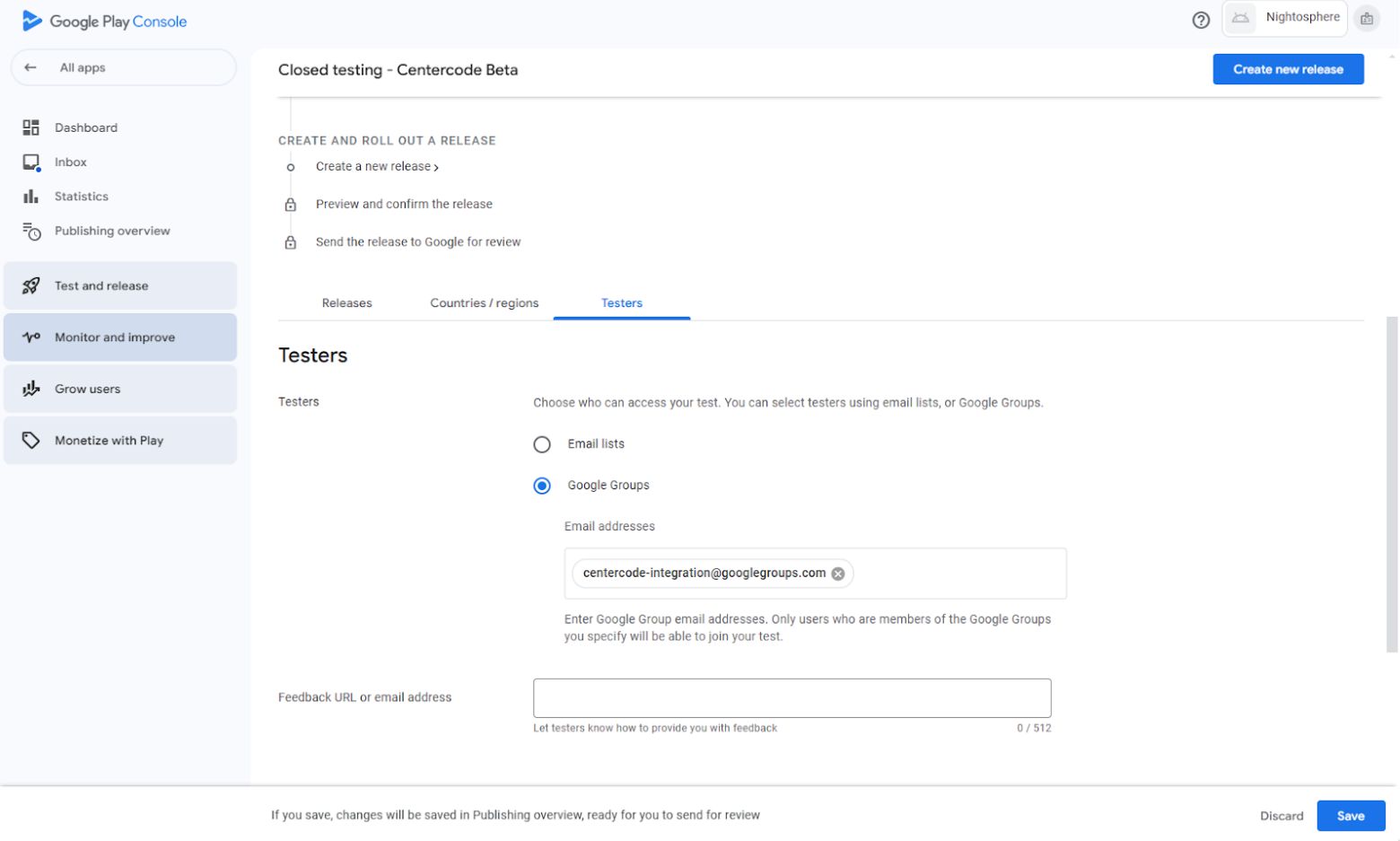
Task: Remove centercode-integration group email chip
Action: (x=838, y=574)
